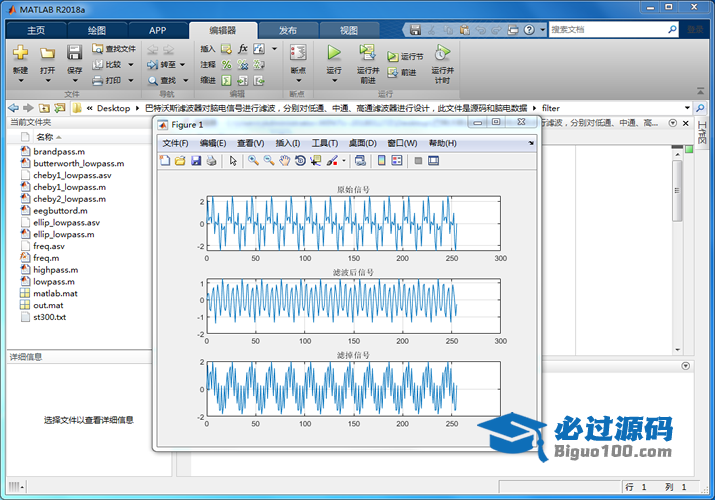Open the Compare (比较) dropdown arrow
The image size is (715, 500).
[x=130, y=65]
